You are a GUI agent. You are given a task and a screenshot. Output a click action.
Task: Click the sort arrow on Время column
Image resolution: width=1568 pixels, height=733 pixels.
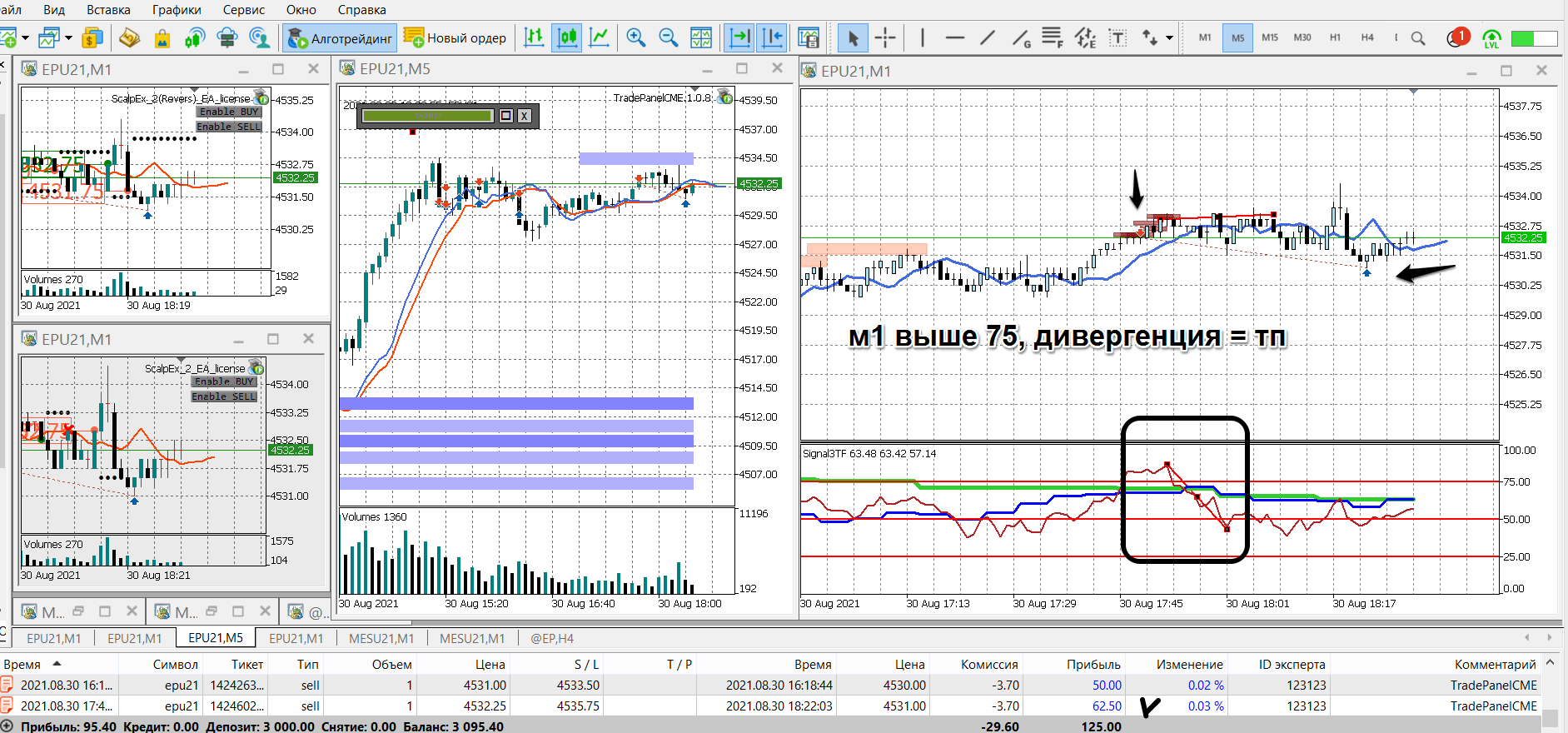pos(57,664)
